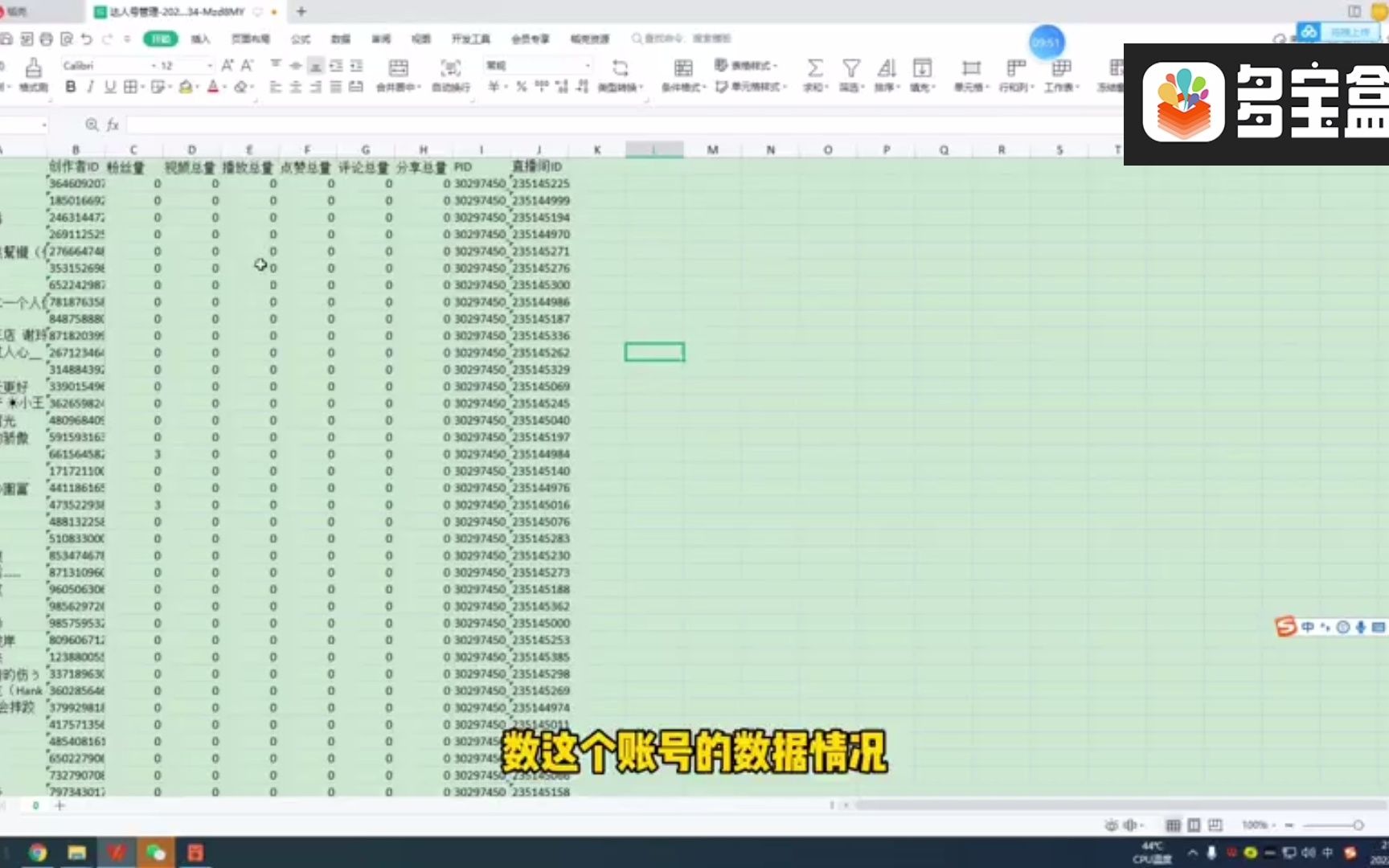Viewport: 1389px width, 868px height.
Task: Click the Filter funnel icon
Action: [x=851, y=68]
